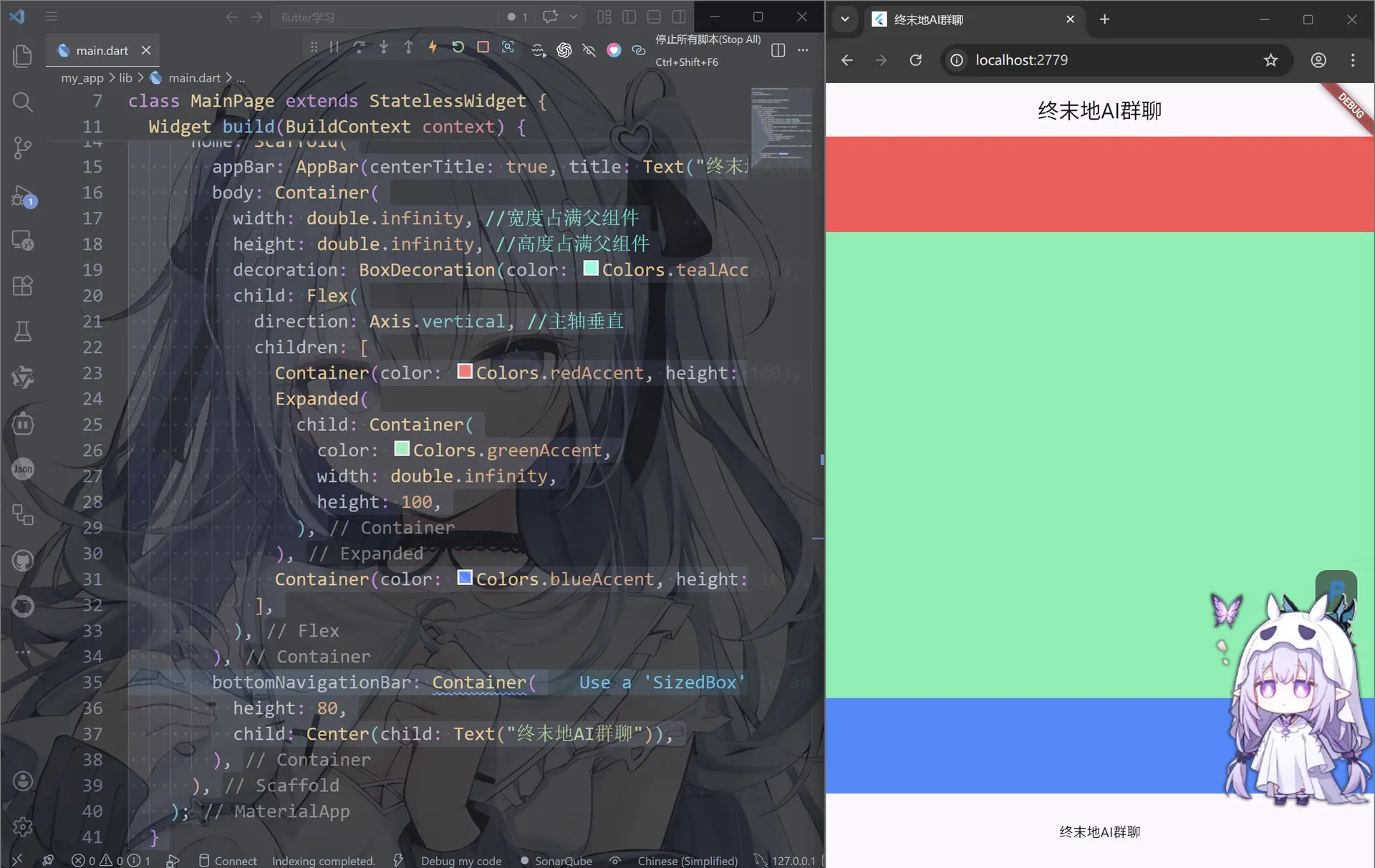Click the pink heart icon in editor toolbar
The image size is (1375, 868).
tap(614, 49)
